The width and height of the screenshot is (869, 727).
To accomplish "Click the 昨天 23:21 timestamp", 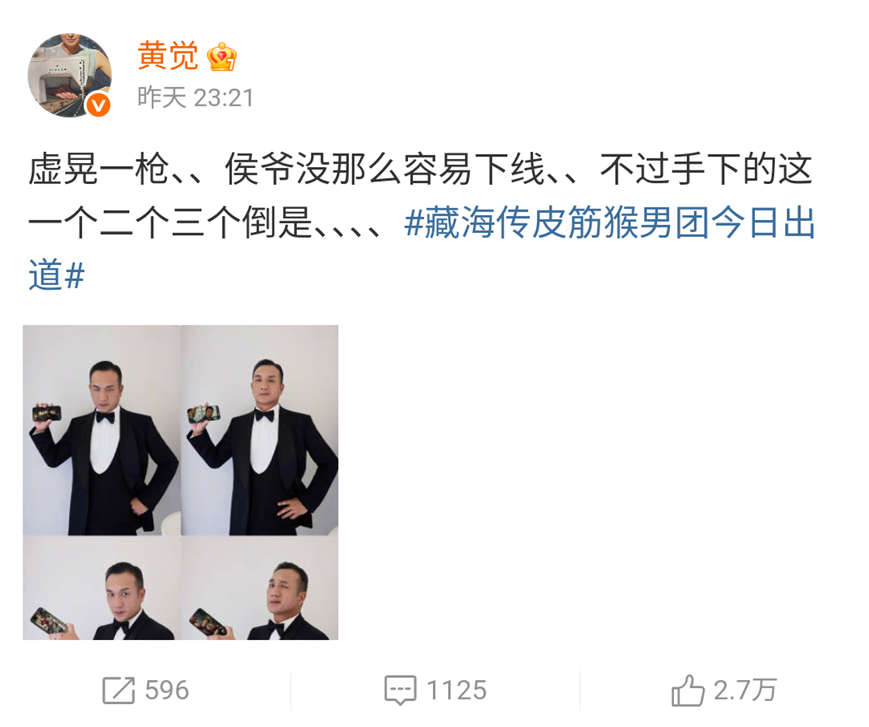I will (195, 98).
